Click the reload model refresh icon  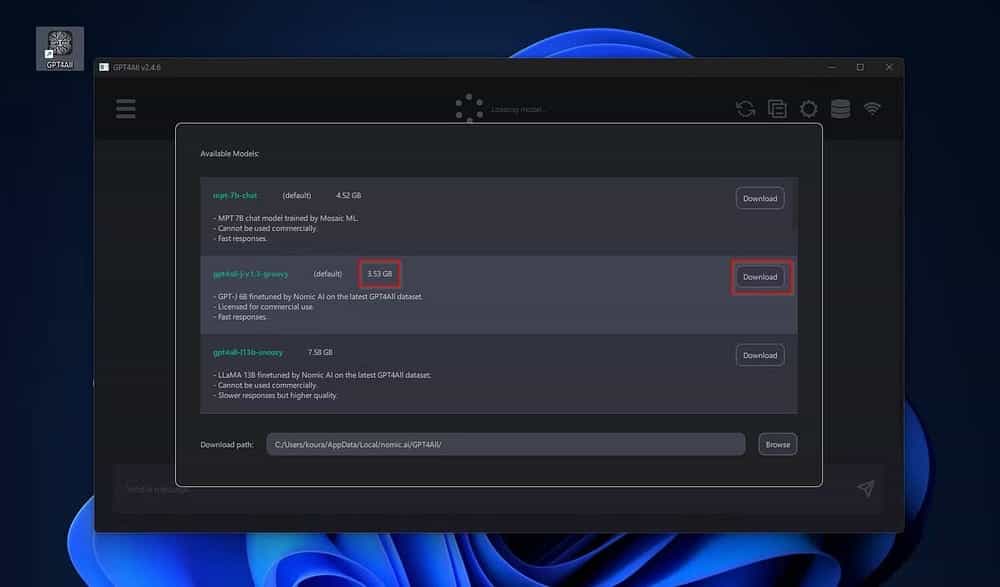point(745,109)
